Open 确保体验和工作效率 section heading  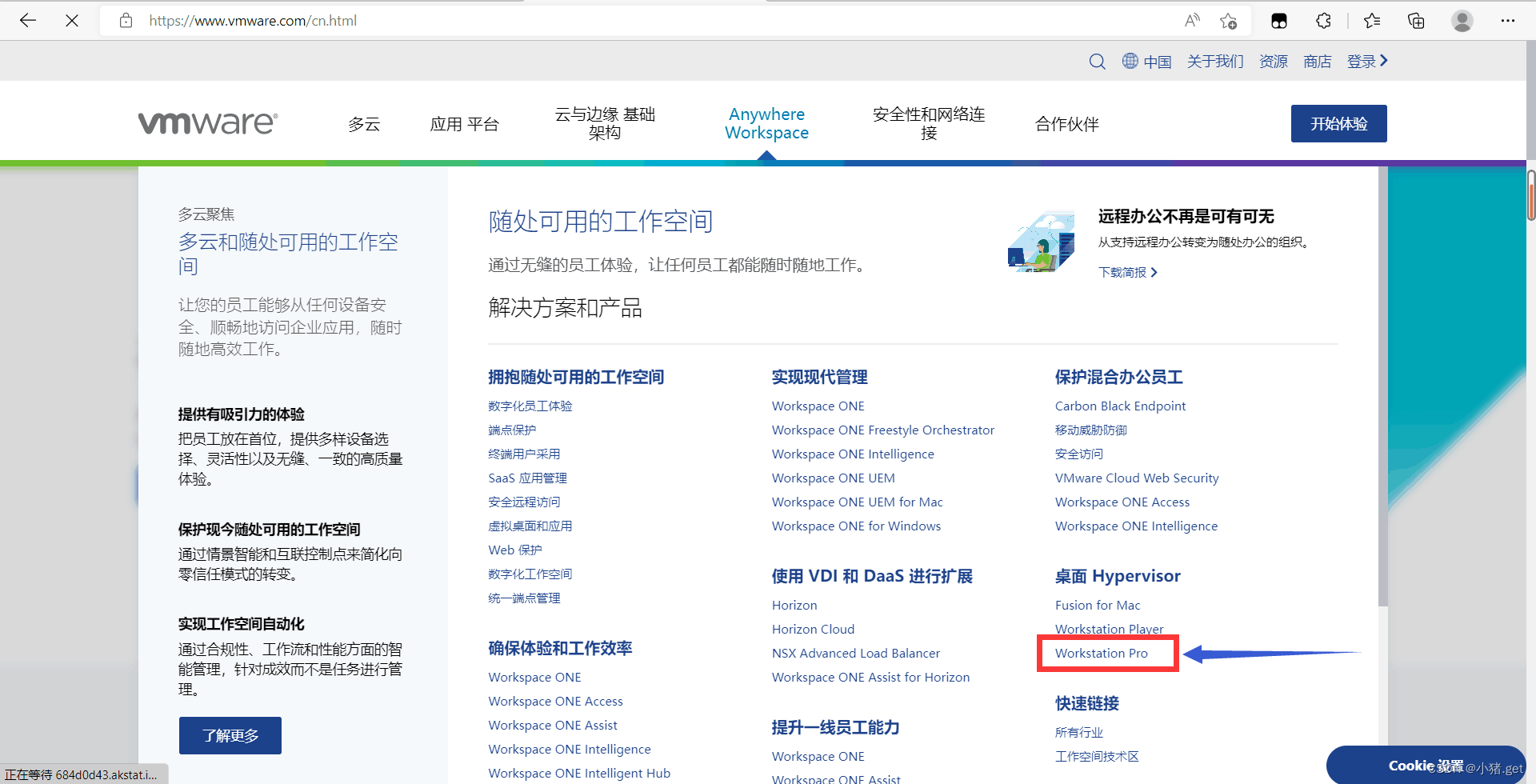560,648
